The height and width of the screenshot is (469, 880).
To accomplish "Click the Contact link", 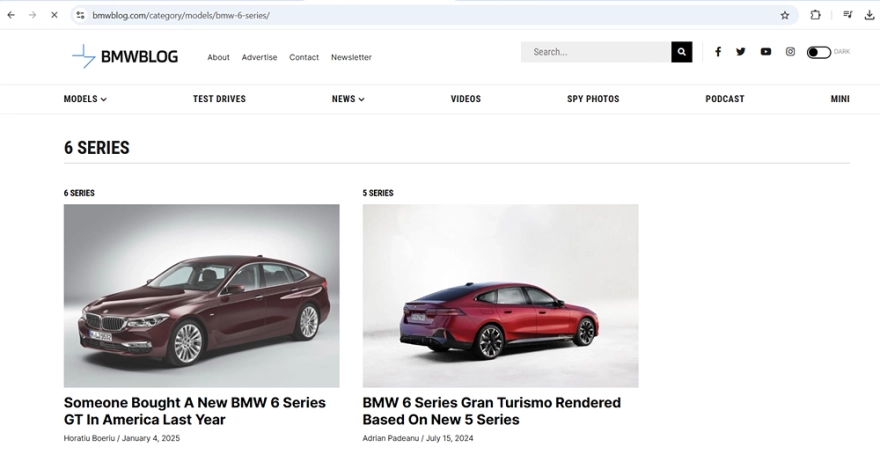I will pyautogui.click(x=304, y=57).
